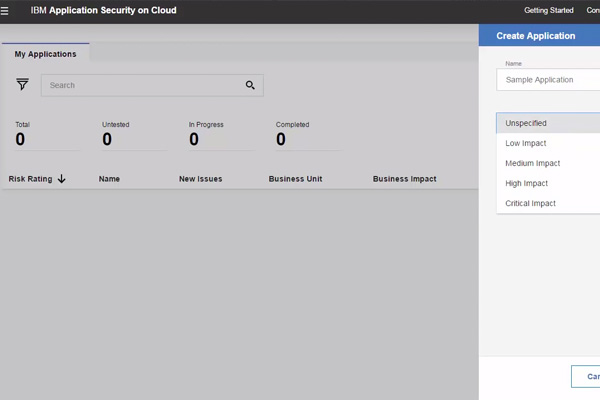
Task: Switch to My Applications tab
Action: coord(46,54)
